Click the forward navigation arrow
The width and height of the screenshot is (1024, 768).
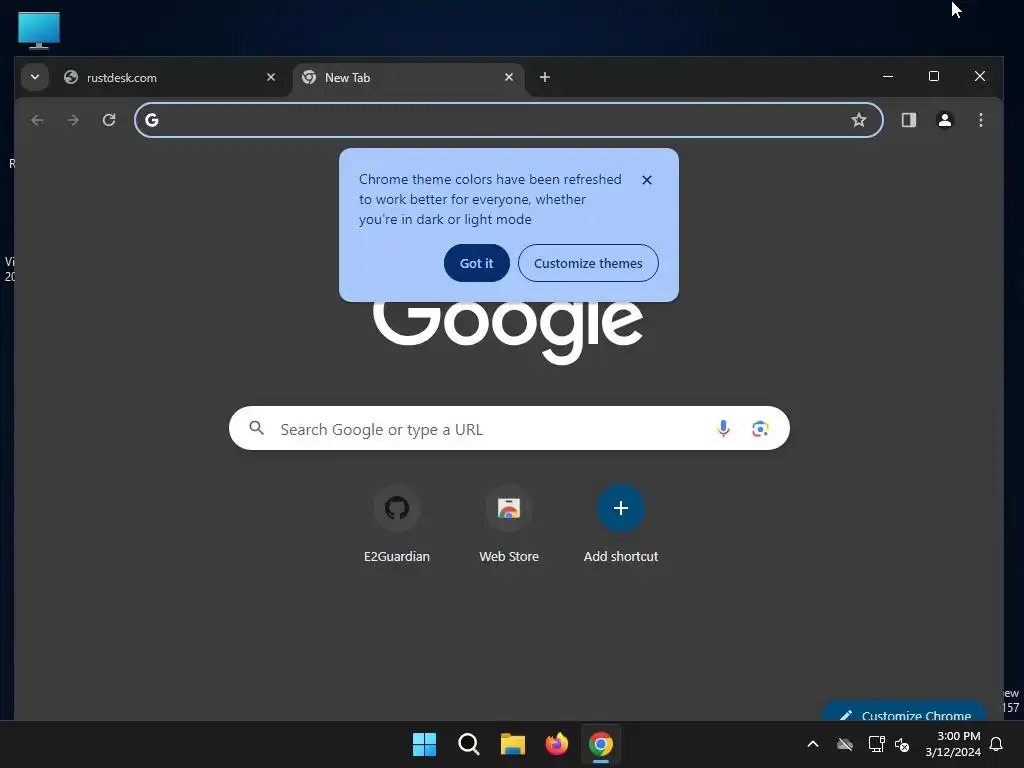click(73, 120)
